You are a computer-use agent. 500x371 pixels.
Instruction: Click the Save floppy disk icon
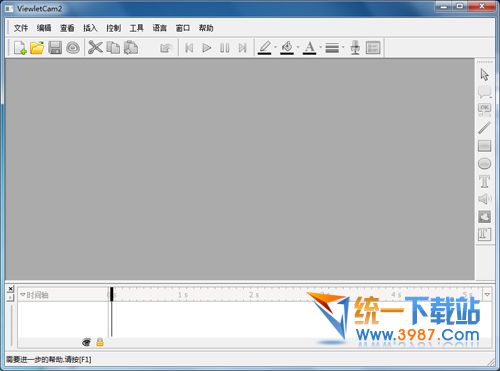pos(55,48)
